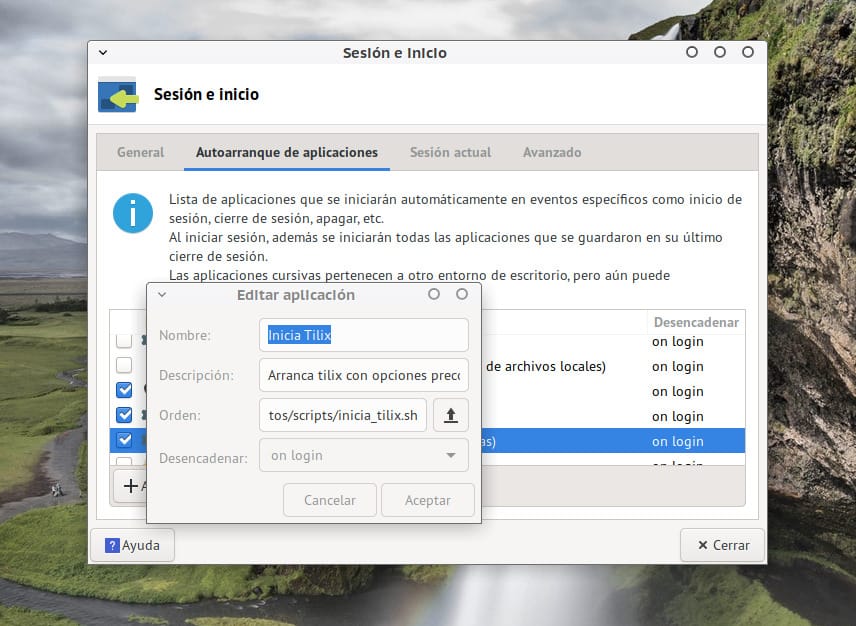
Task: Open the Avanzado tab
Action: (x=551, y=152)
